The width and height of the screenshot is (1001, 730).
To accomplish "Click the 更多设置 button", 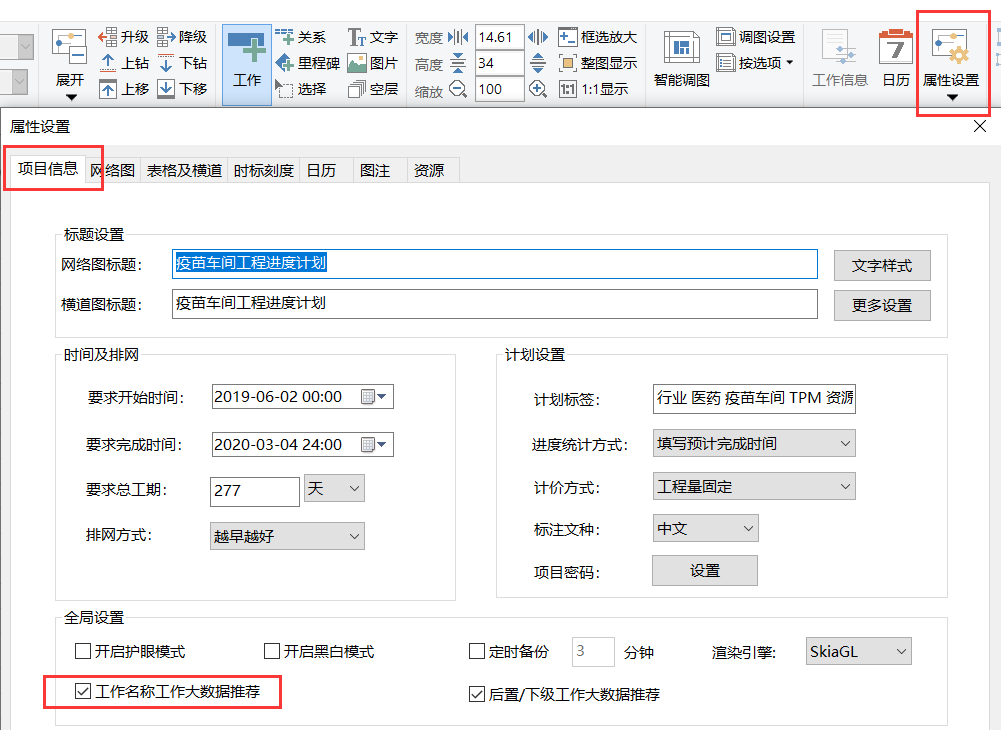I will point(882,305).
